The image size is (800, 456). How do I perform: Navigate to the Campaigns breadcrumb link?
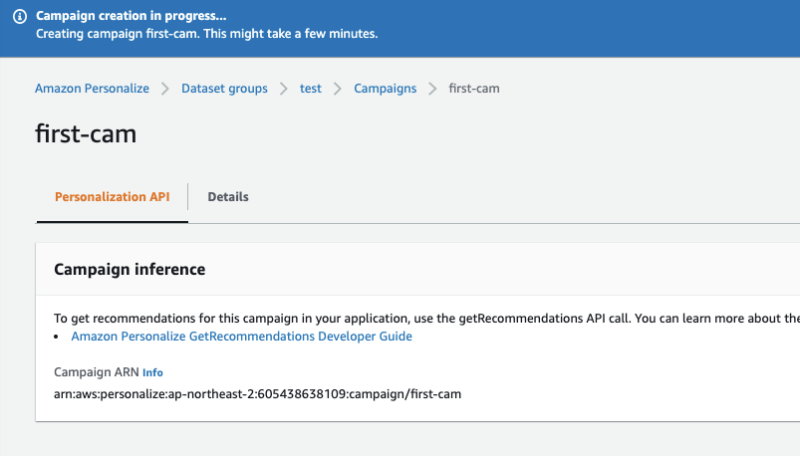point(385,88)
